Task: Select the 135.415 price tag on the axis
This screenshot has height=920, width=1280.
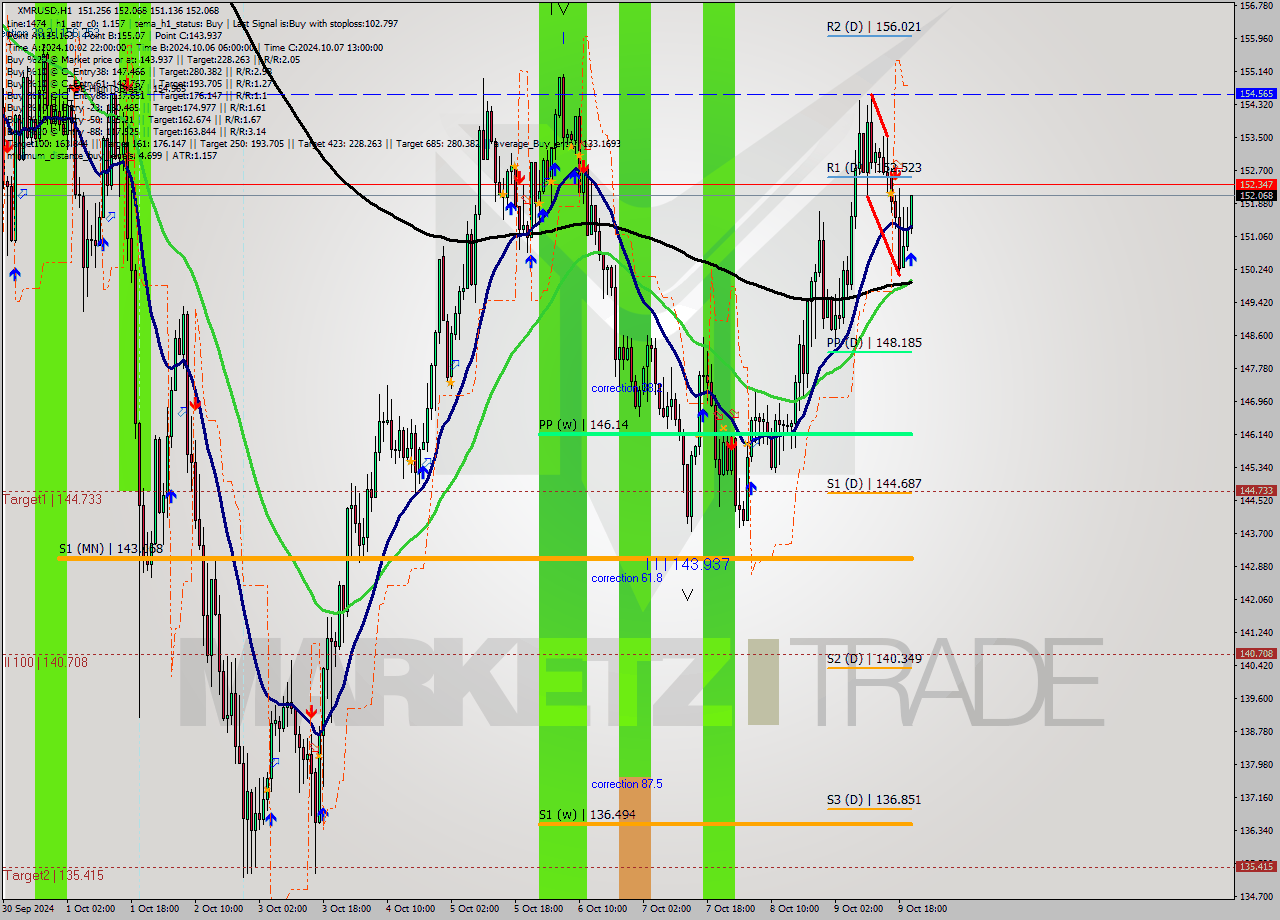Action: 1256,866
